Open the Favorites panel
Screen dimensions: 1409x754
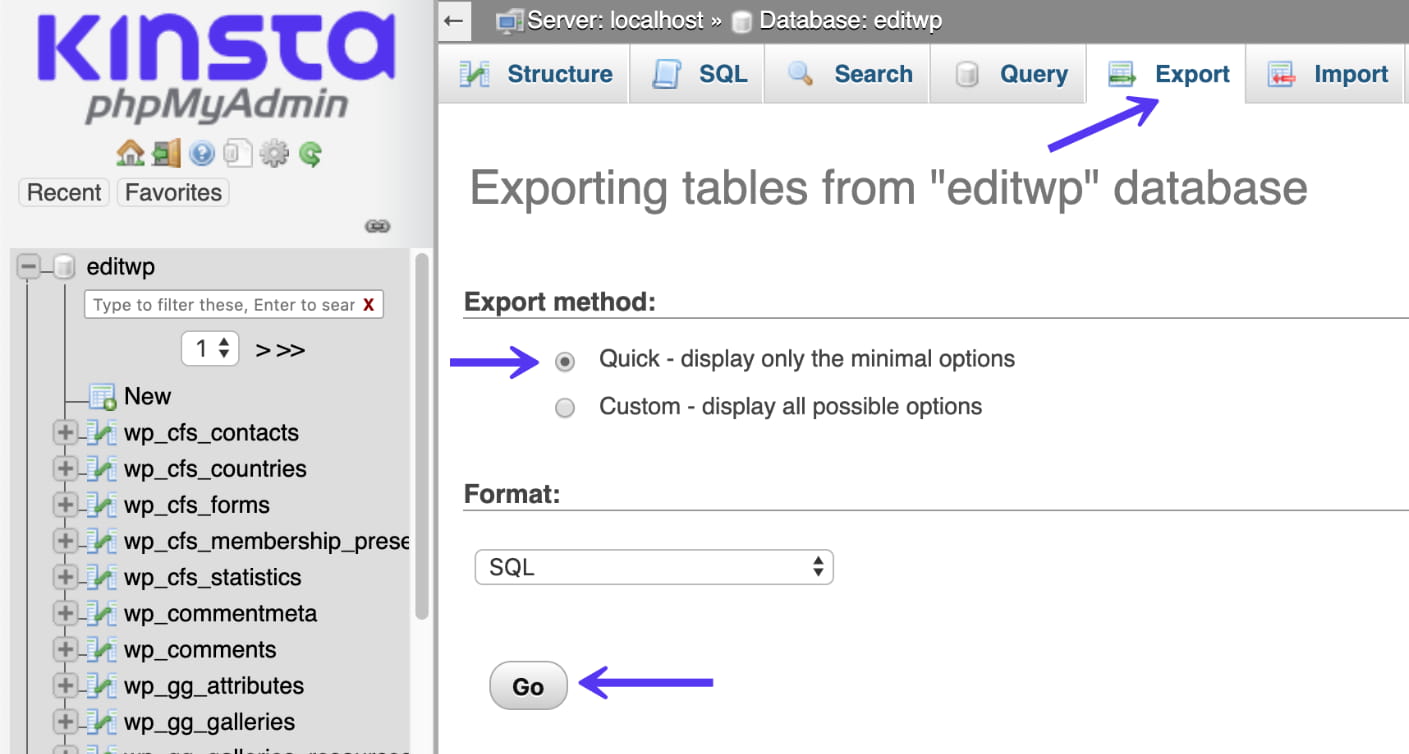(x=172, y=192)
